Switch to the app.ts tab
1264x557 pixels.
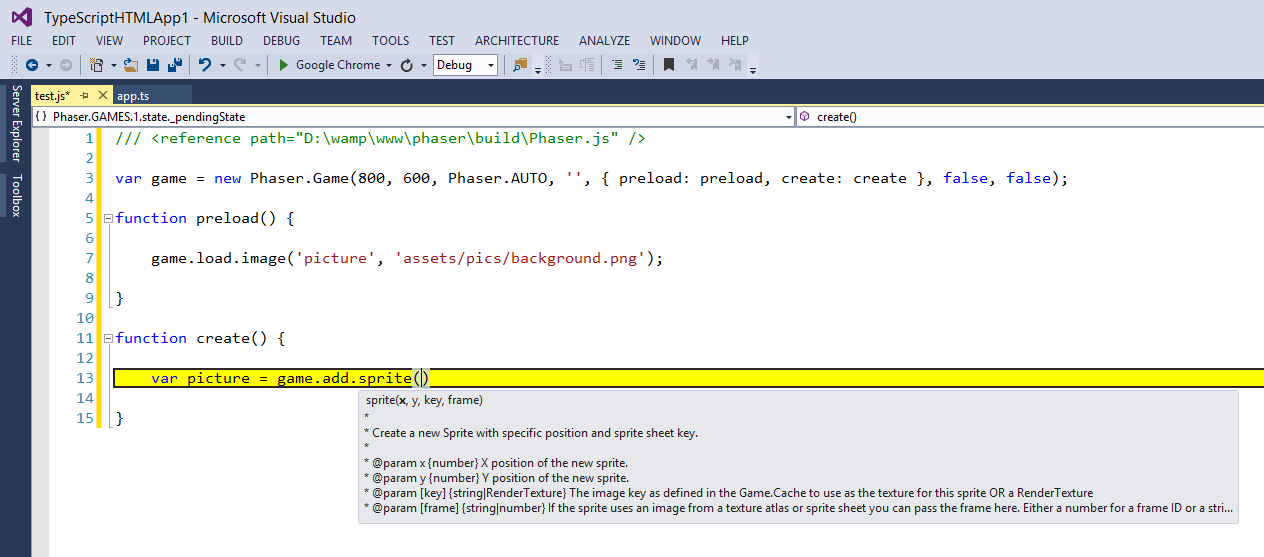pos(133,96)
